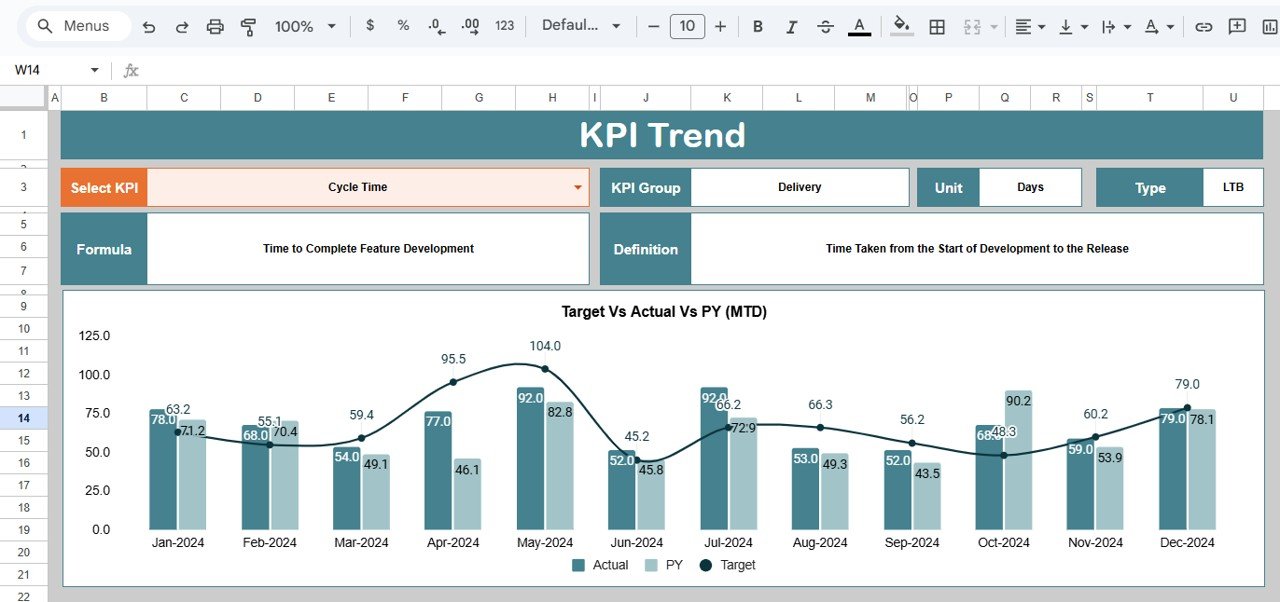The width and height of the screenshot is (1280, 602).
Task: Click the Undo icon
Action: pyautogui.click(x=149, y=27)
